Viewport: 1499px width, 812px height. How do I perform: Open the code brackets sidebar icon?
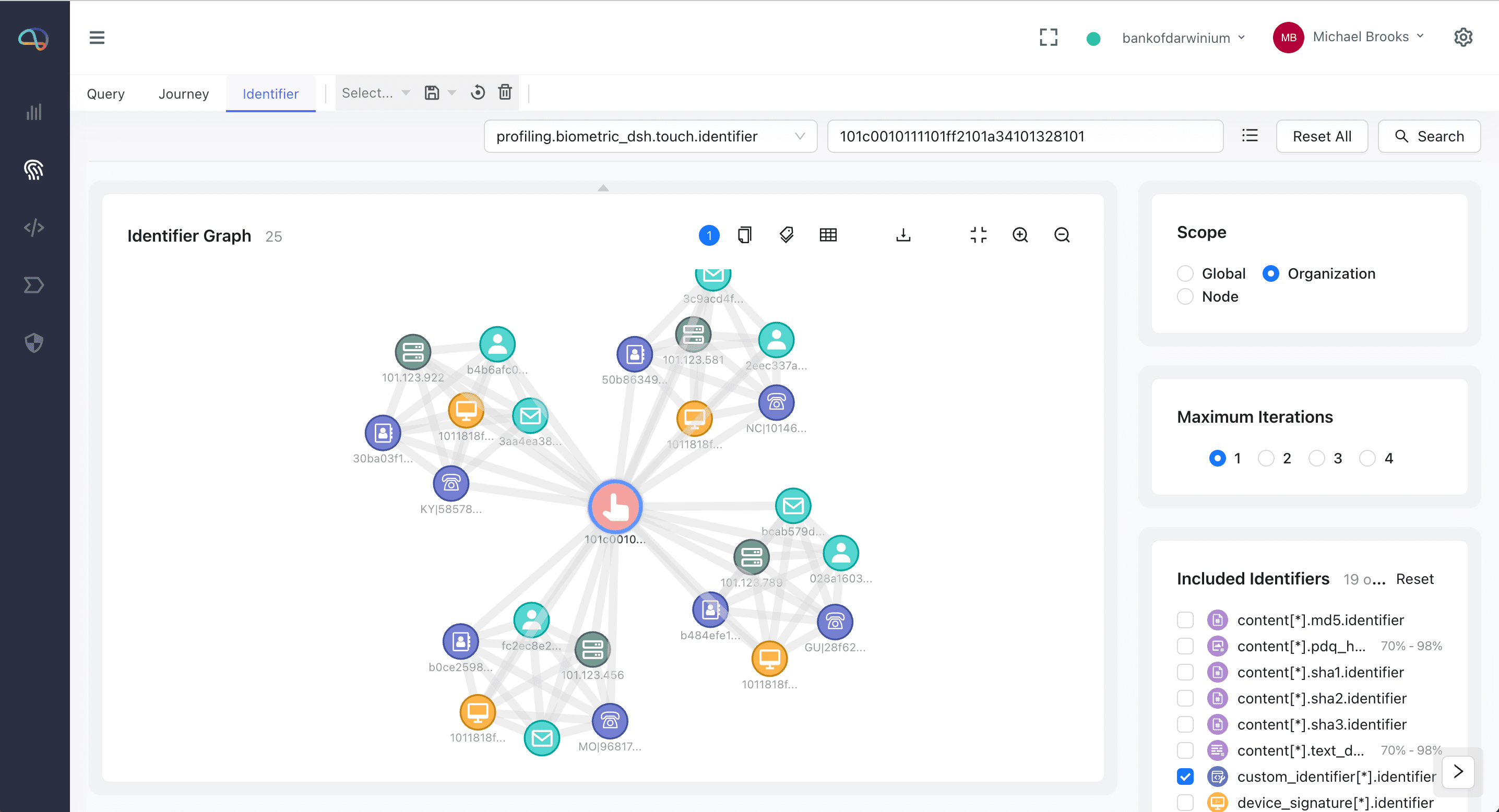tap(34, 227)
